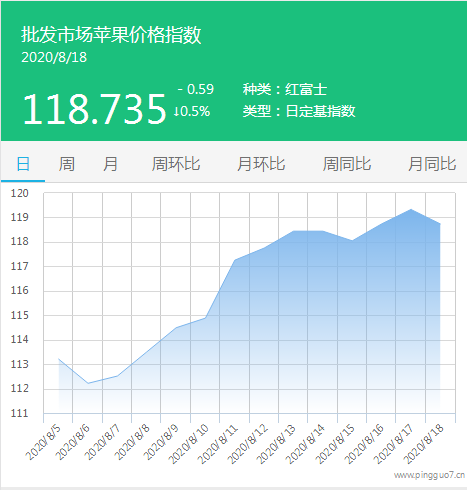Click the 2020/8/11 x-axis date label
Viewport: 467px width, 490px height.
tap(218, 444)
